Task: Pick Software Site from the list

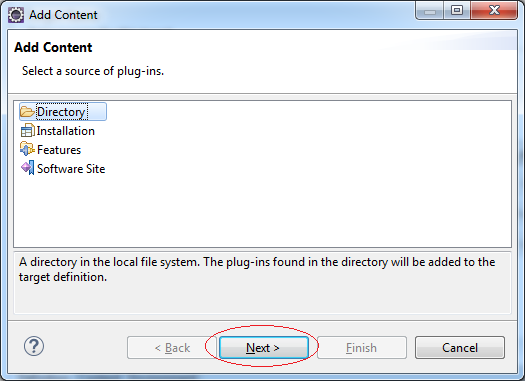Action: tap(63, 168)
